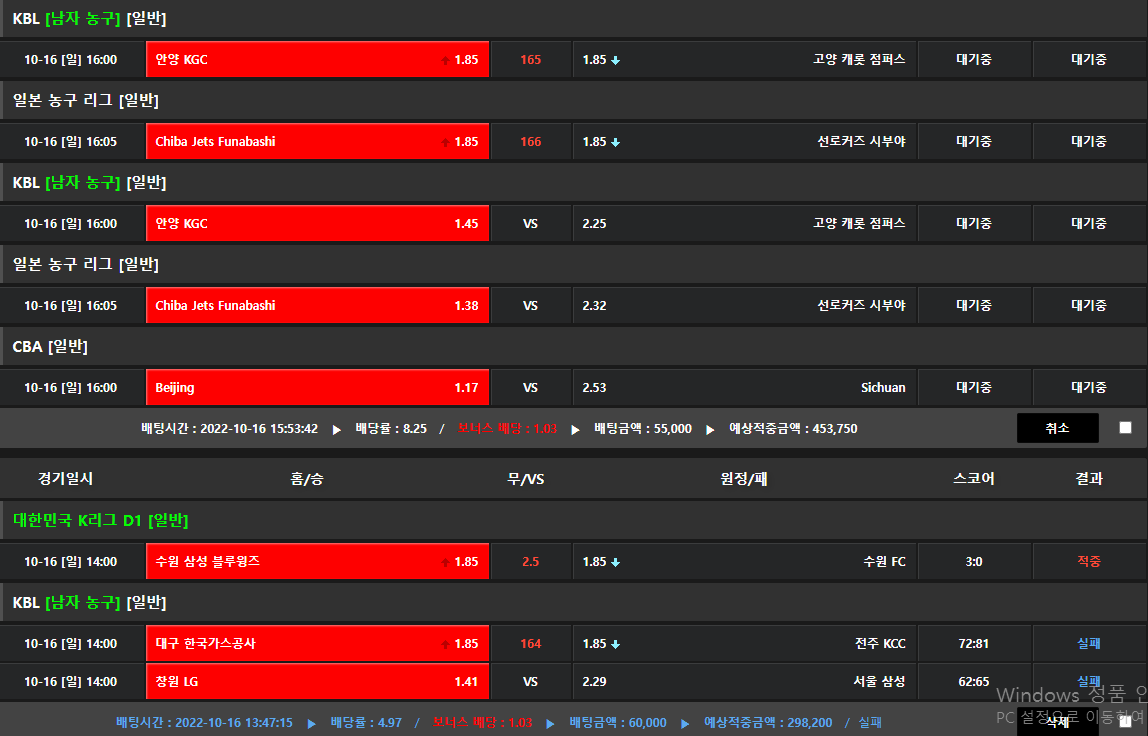Click the 대한민국 K리그 D1 league heading
This screenshot has height=736, width=1148.
point(100,520)
